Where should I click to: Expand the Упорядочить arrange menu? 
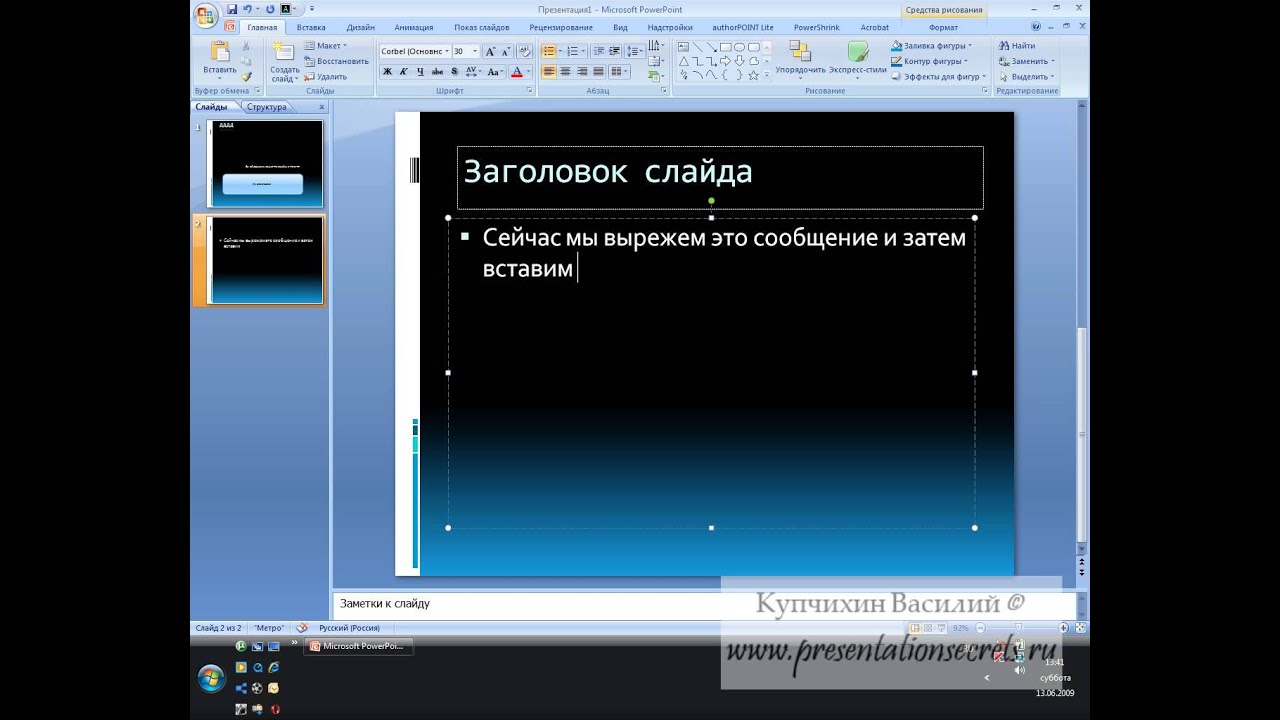(x=800, y=60)
